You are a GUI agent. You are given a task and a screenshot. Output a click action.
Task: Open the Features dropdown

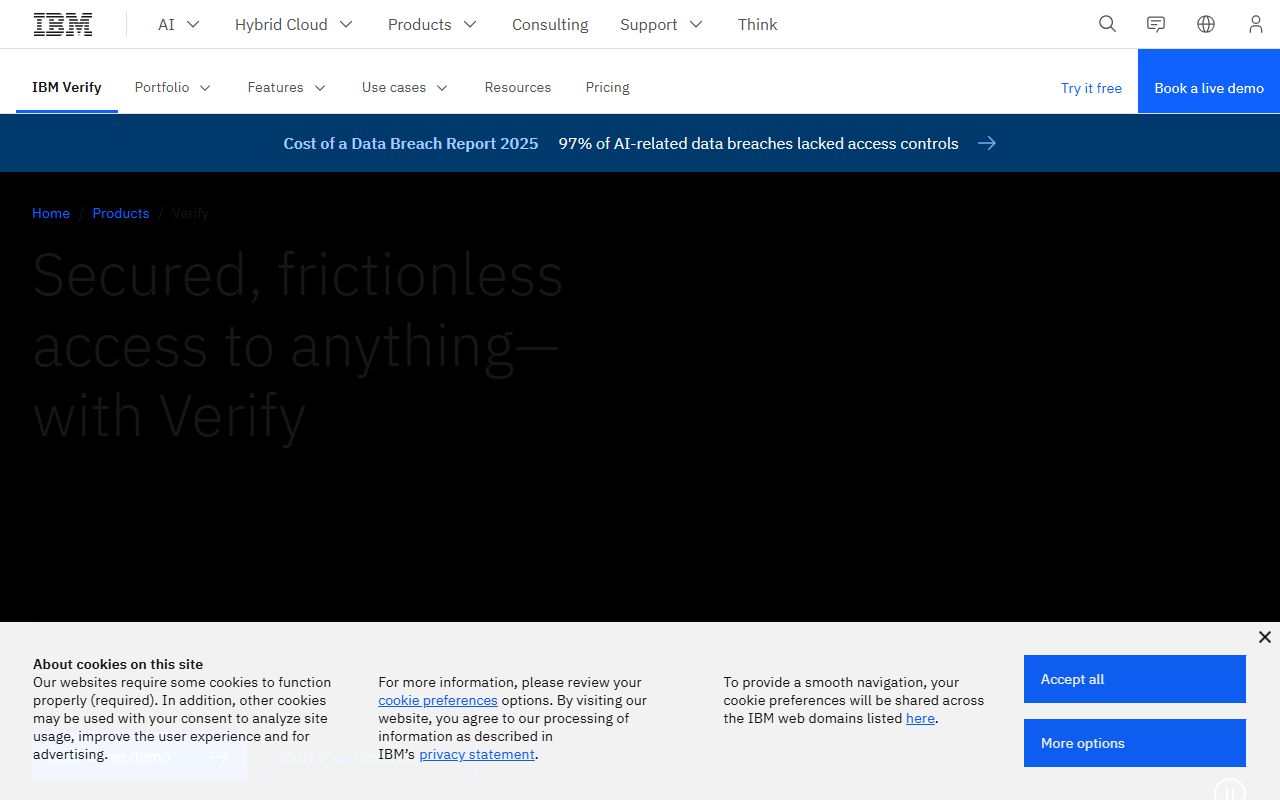coord(287,88)
